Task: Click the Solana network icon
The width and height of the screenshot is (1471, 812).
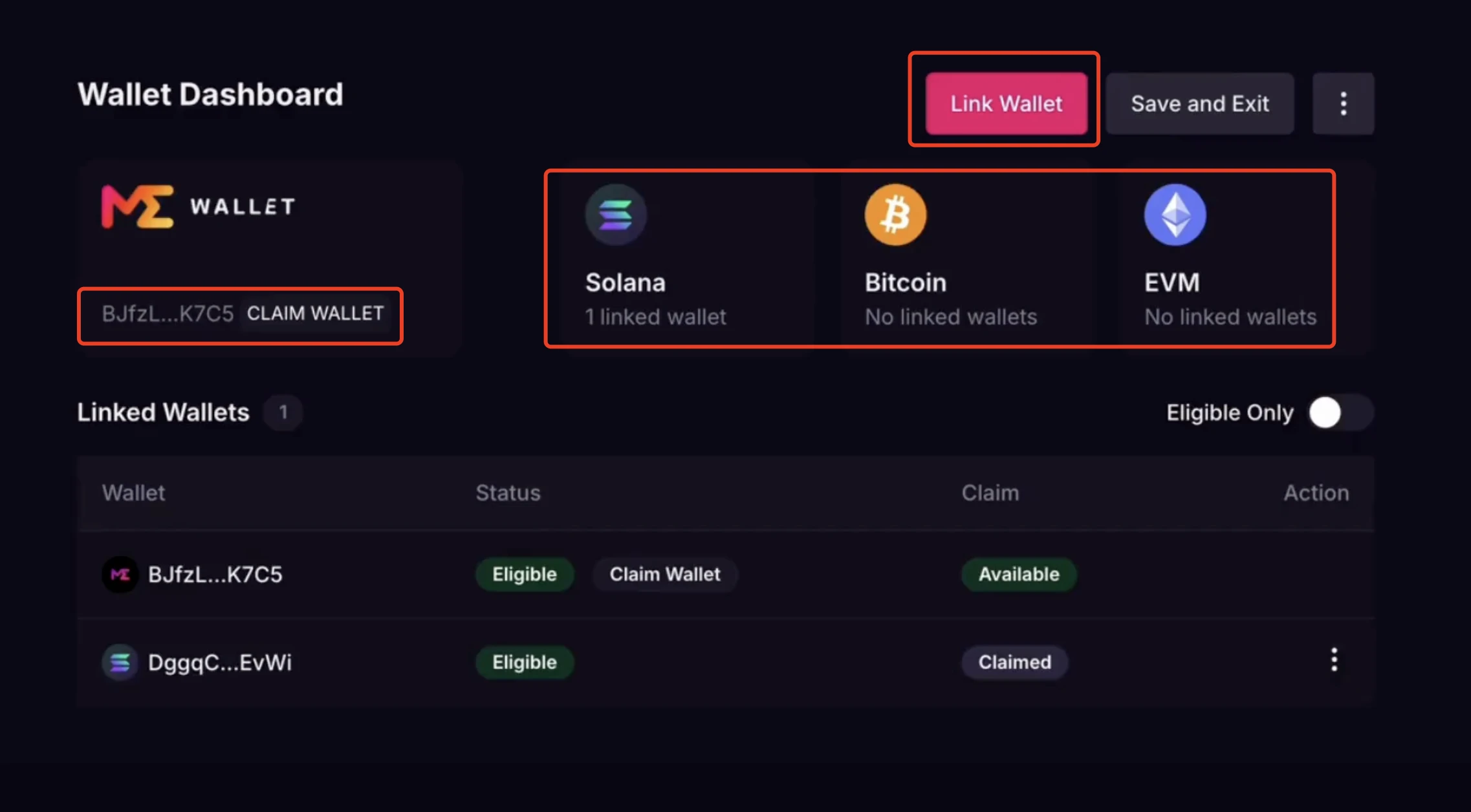Action: coord(614,214)
